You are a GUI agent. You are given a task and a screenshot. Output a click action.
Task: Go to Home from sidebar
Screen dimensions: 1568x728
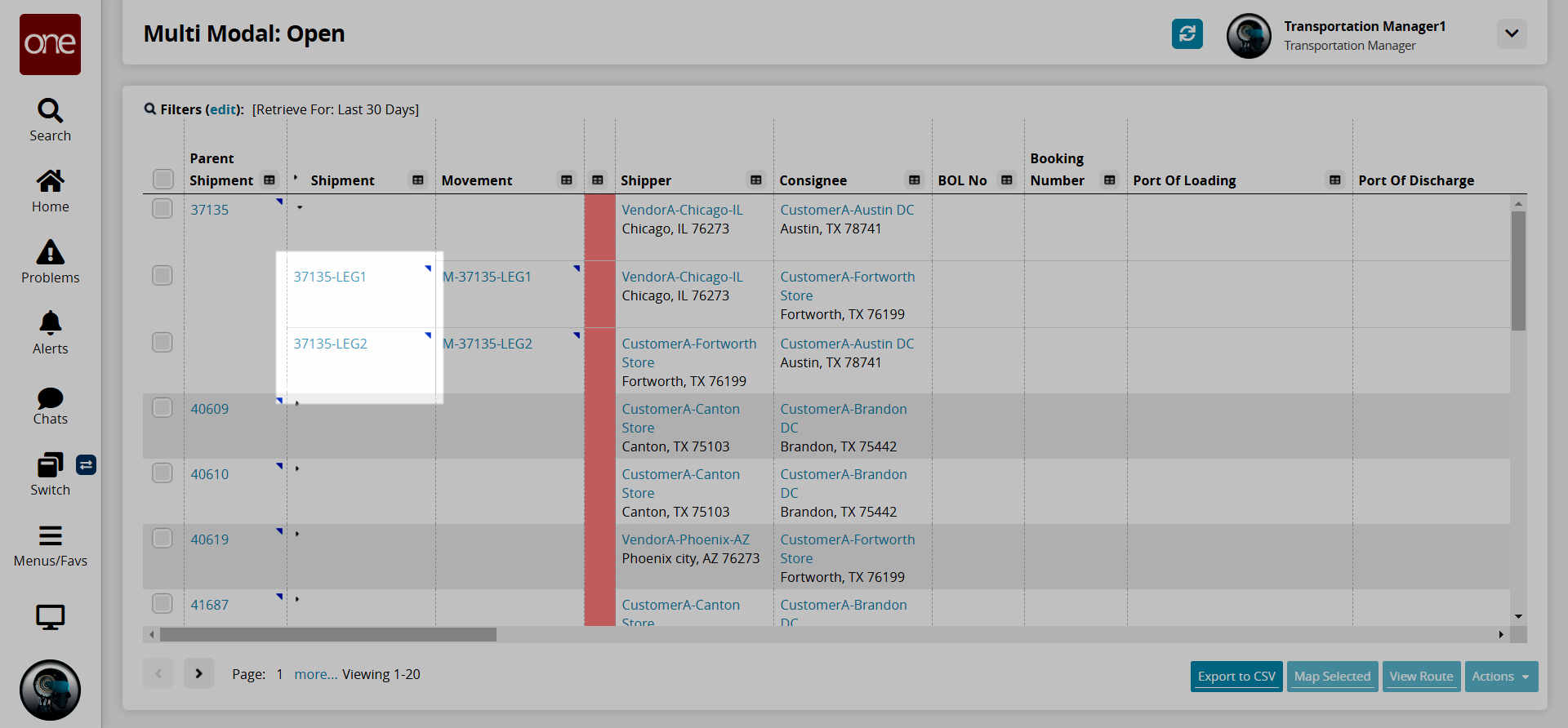50,180
